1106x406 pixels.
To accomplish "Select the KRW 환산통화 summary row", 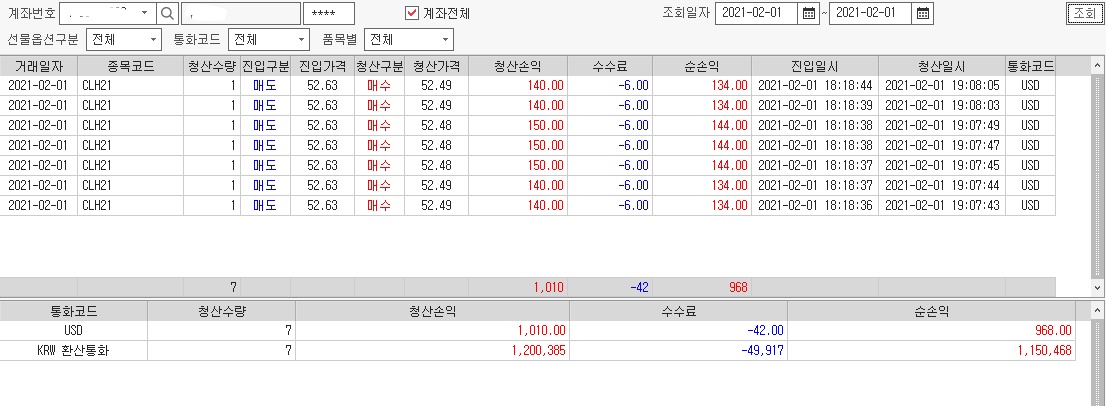I will tap(500, 351).
